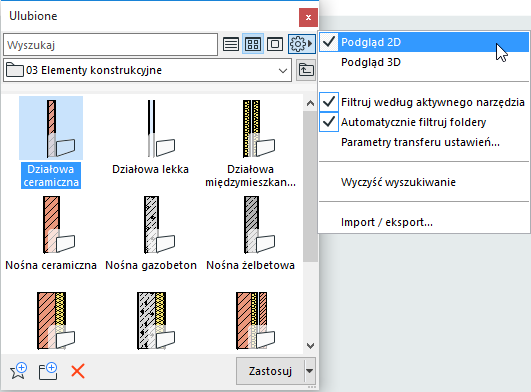Select Nośna gazobeton wall favorite
This screenshot has height=392, width=531.
pyautogui.click(x=151, y=233)
